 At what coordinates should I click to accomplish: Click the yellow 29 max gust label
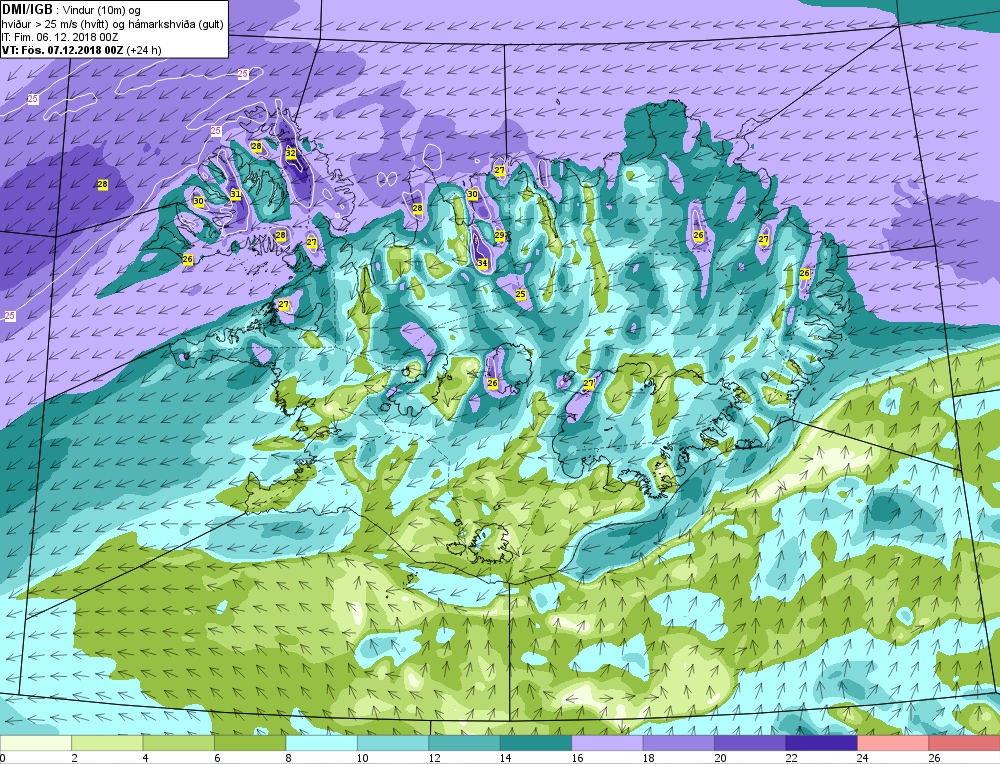499,235
